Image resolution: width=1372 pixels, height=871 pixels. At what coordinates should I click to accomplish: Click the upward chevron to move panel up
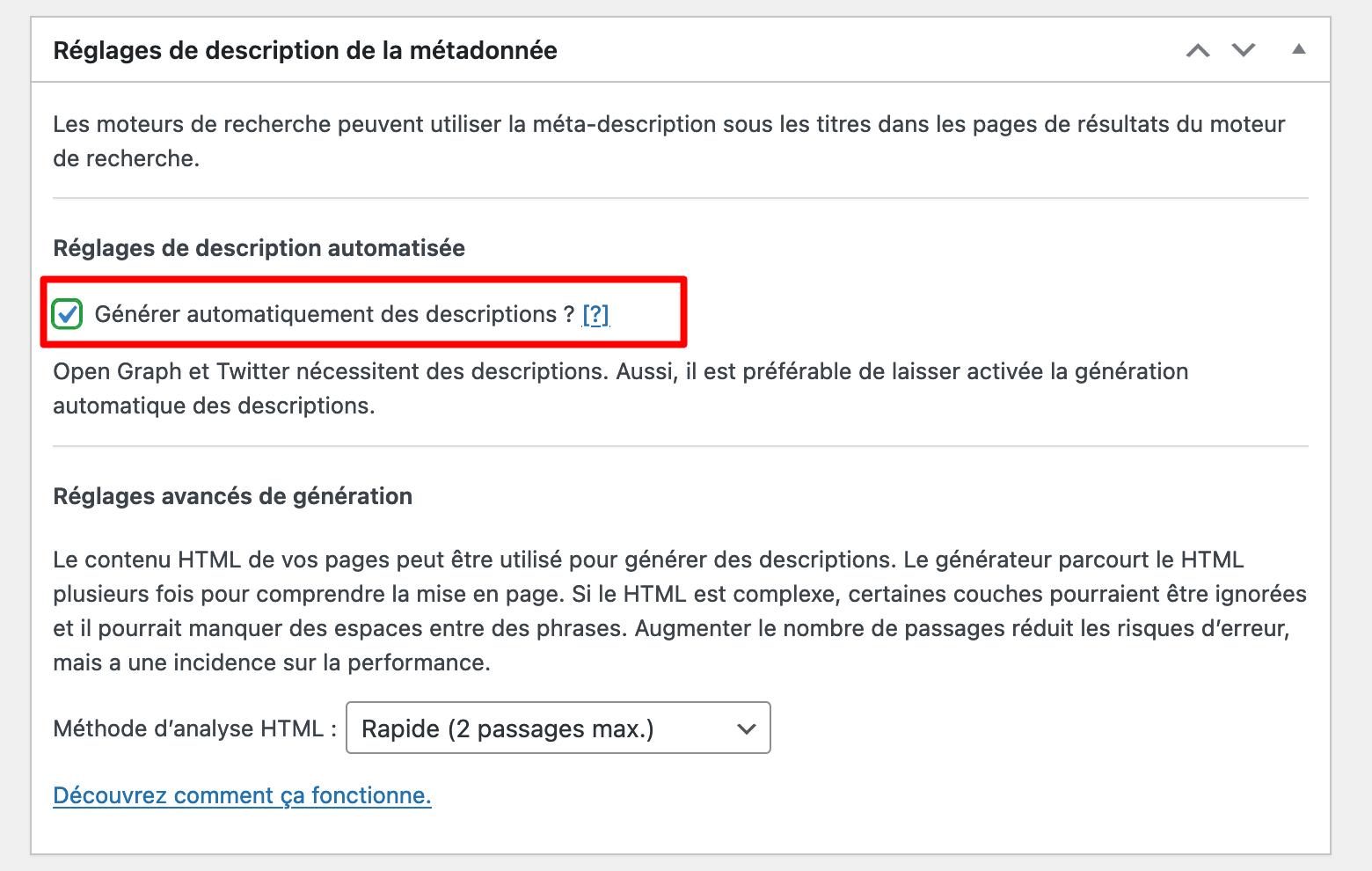[1197, 50]
